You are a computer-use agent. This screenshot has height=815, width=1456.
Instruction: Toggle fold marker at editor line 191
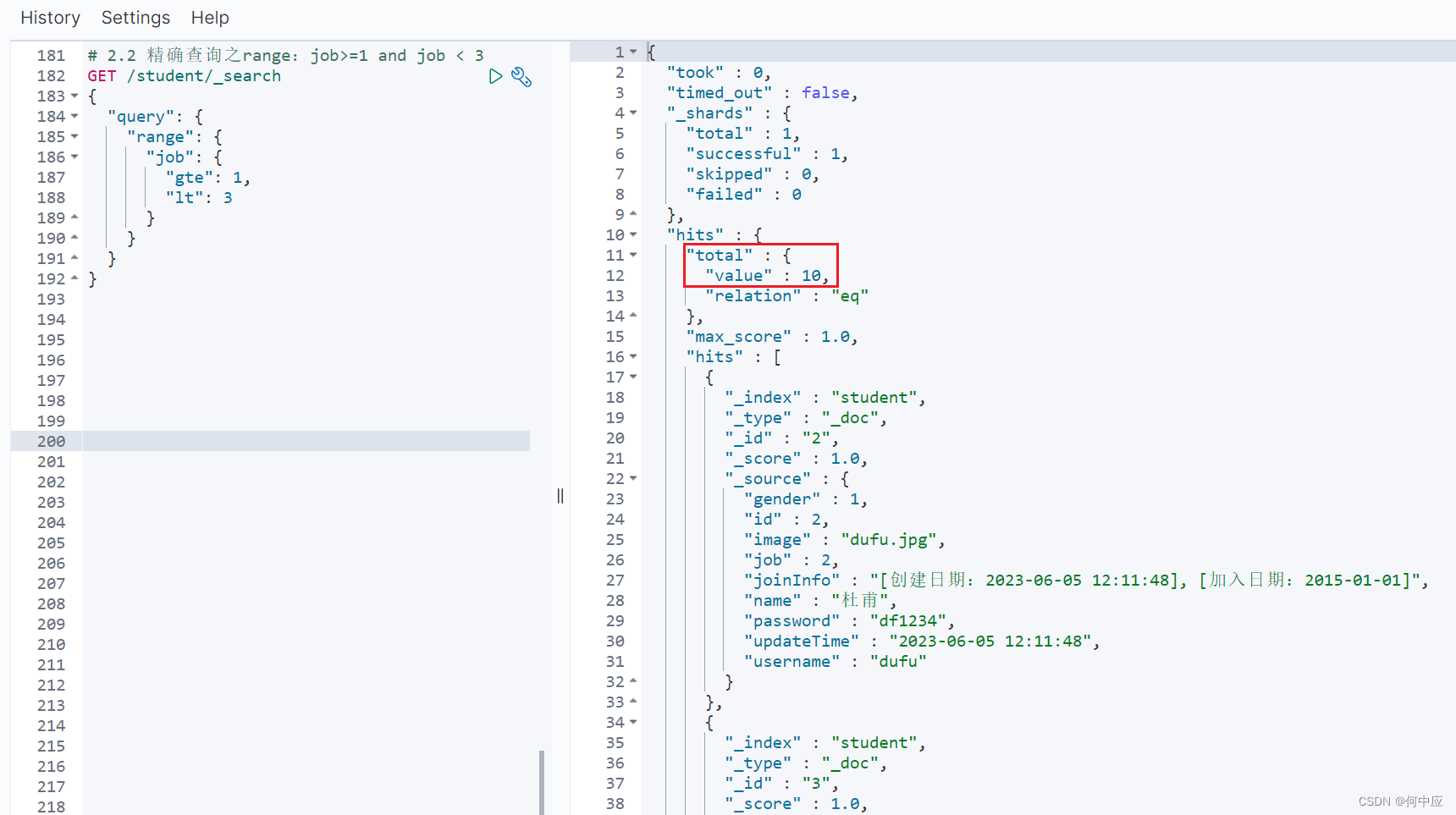(74, 258)
